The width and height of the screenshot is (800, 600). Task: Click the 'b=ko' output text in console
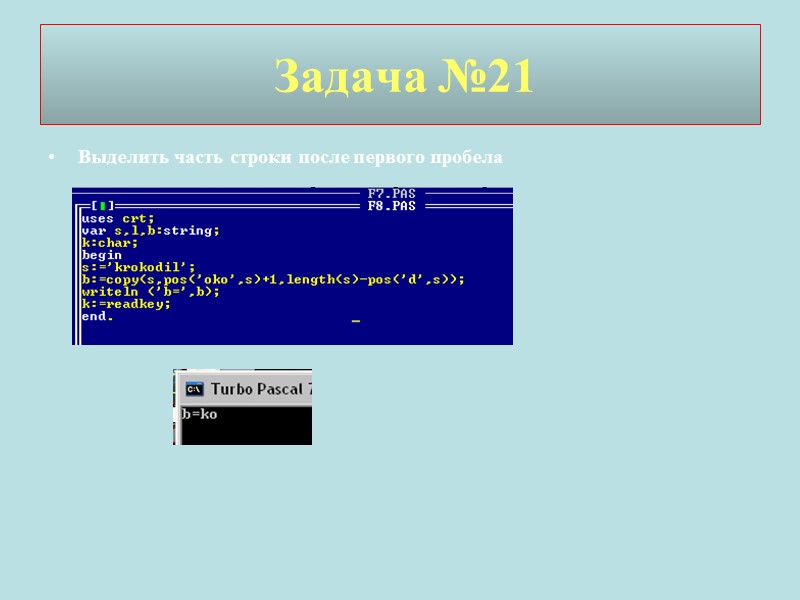pyautogui.click(x=199, y=414)
